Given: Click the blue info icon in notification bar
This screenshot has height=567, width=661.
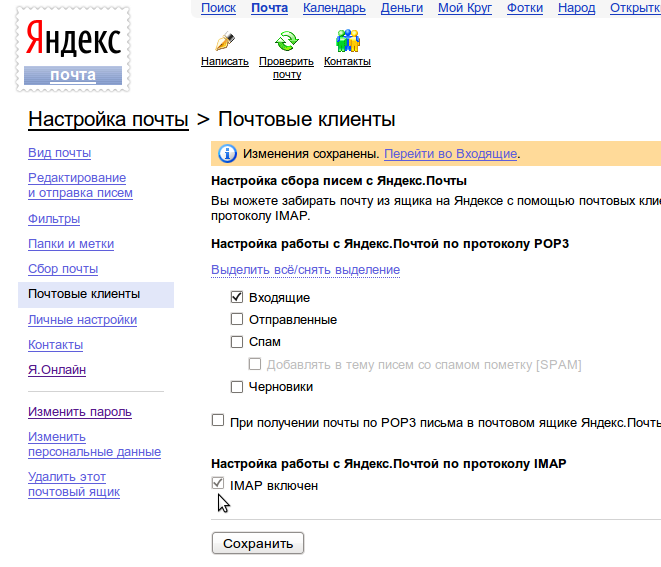Looking at the screenshot, I should point(227,154).
